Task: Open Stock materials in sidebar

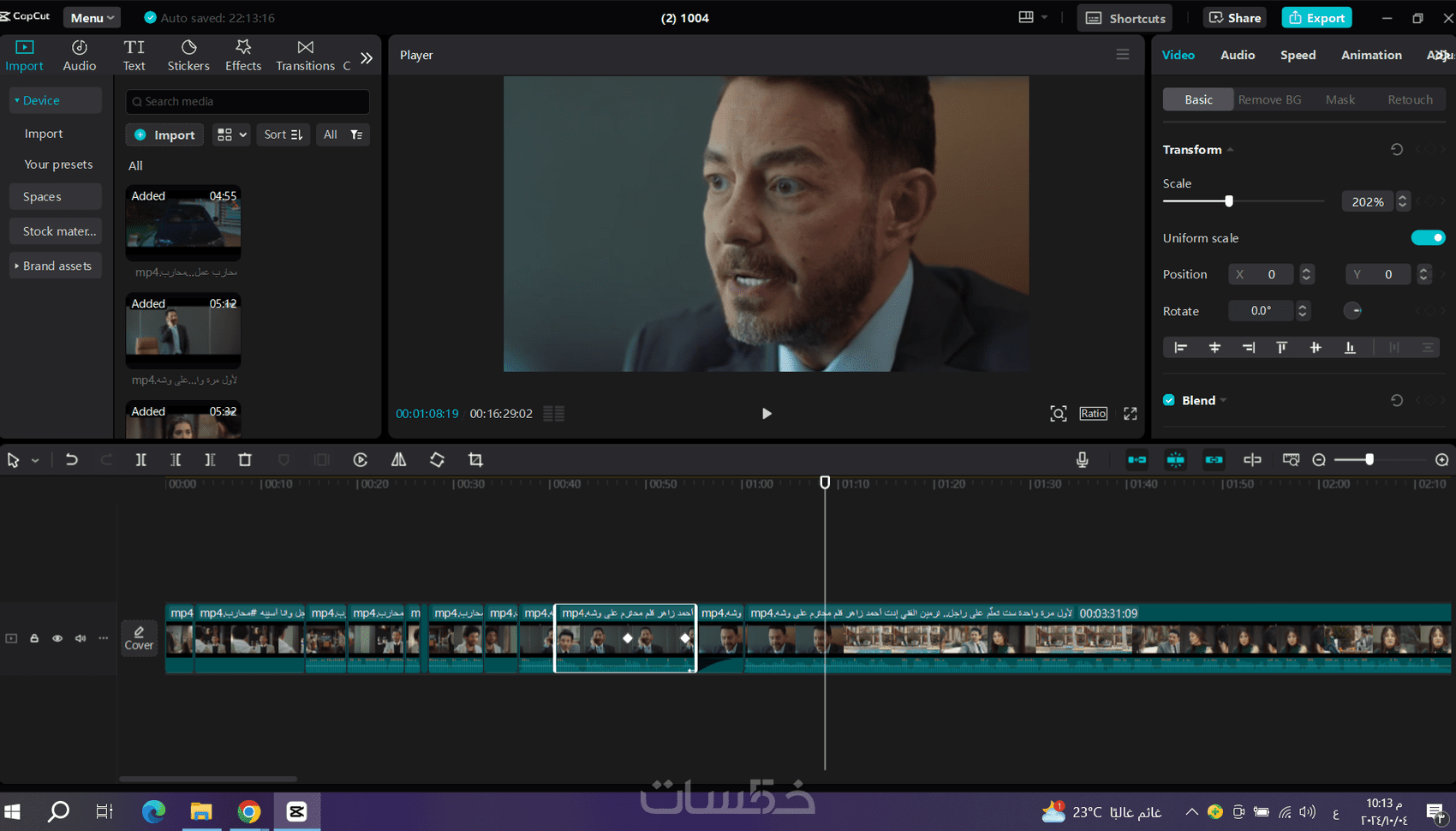Action: (56, 231)
